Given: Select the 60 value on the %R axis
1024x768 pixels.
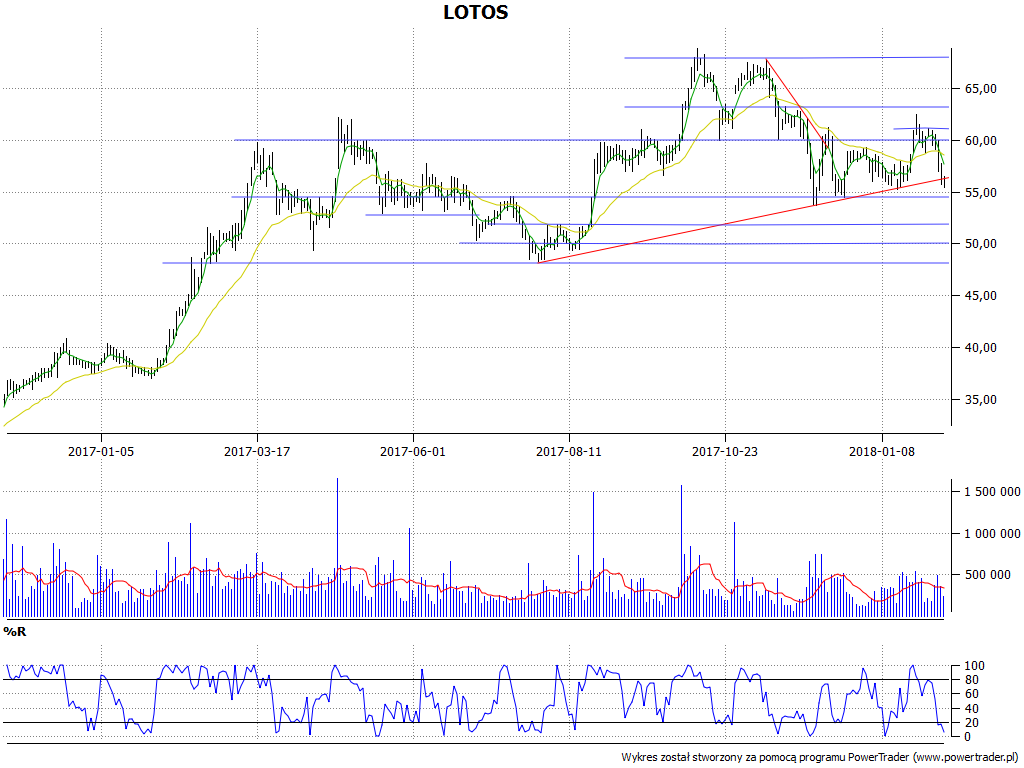Looking at the screenshot, I should coord(972,694).
